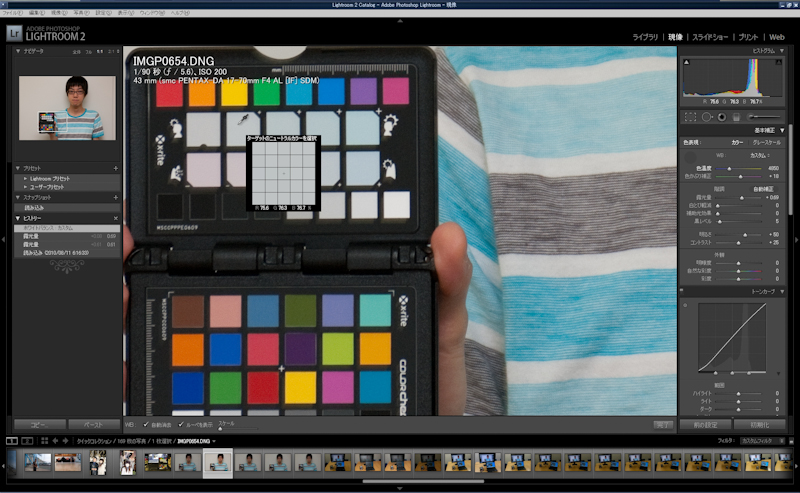Click the ペースト paste settings button
800x493 pixels.
click(94, 424)
